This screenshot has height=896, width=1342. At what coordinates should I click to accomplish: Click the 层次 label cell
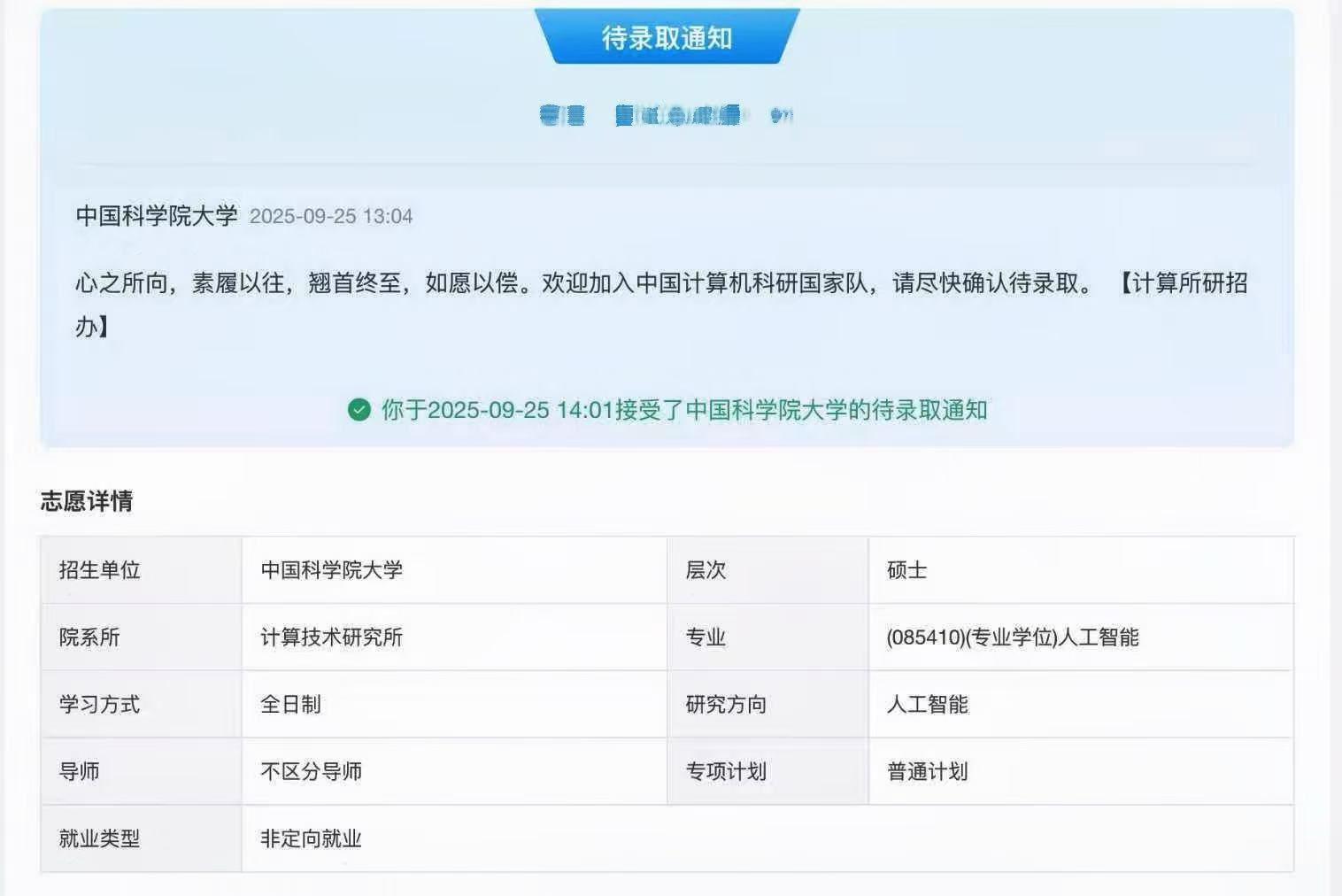pyautogui.click(x=767, y=570)
